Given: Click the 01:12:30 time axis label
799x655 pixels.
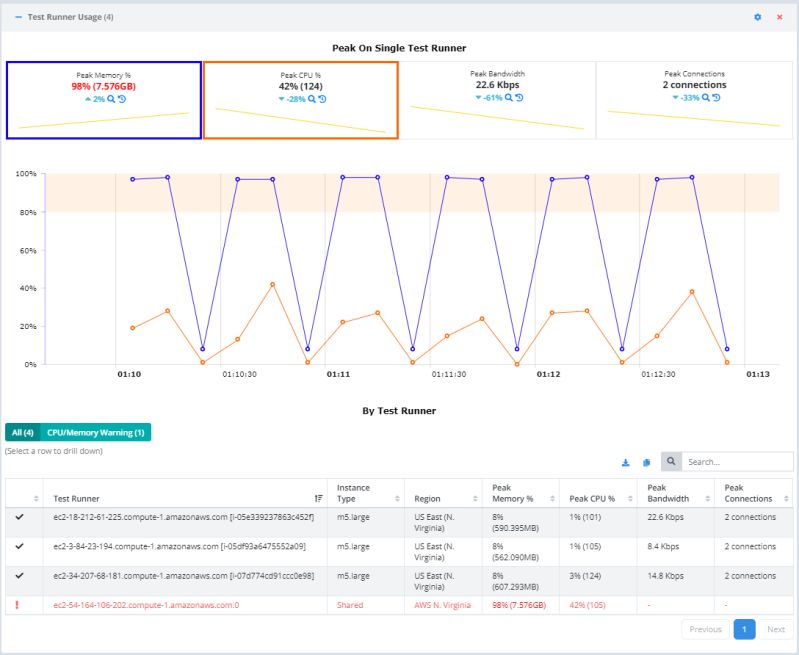Looking at the screenshot, I should pyautogui.click(x=658, y=374).
